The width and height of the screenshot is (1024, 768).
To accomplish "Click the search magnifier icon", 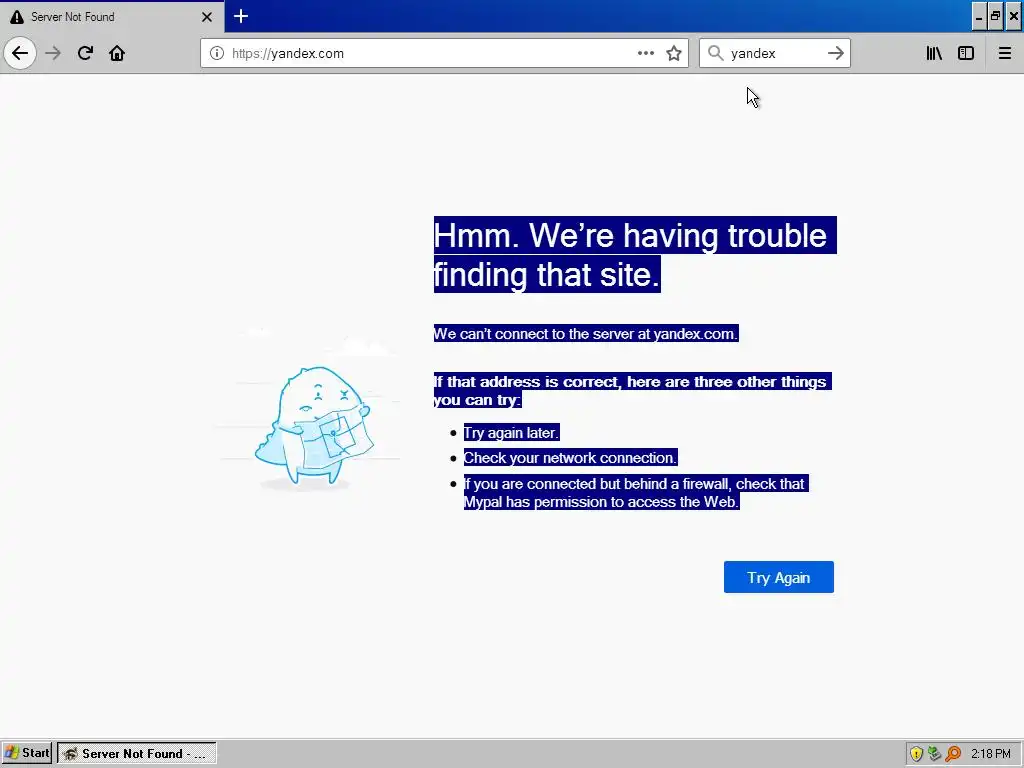I will [715, 53].
